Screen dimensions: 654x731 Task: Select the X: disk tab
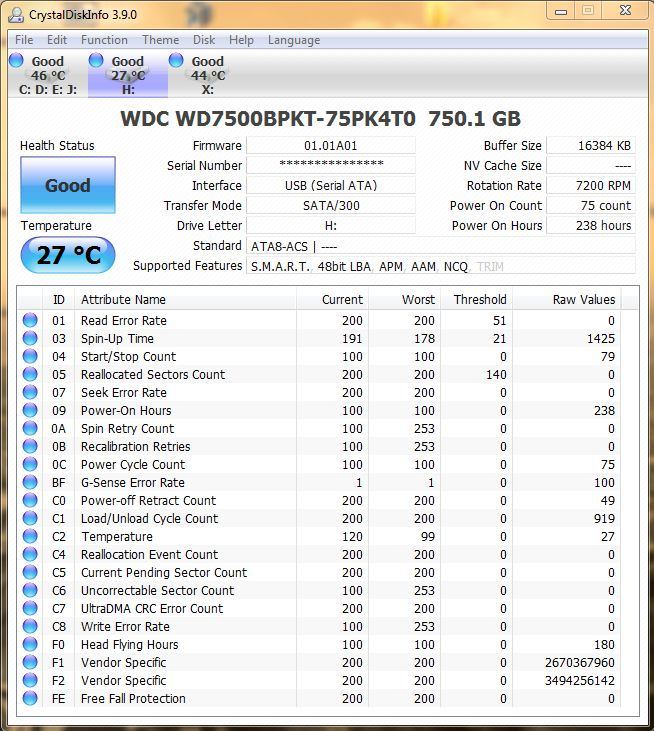pos(207,75)
